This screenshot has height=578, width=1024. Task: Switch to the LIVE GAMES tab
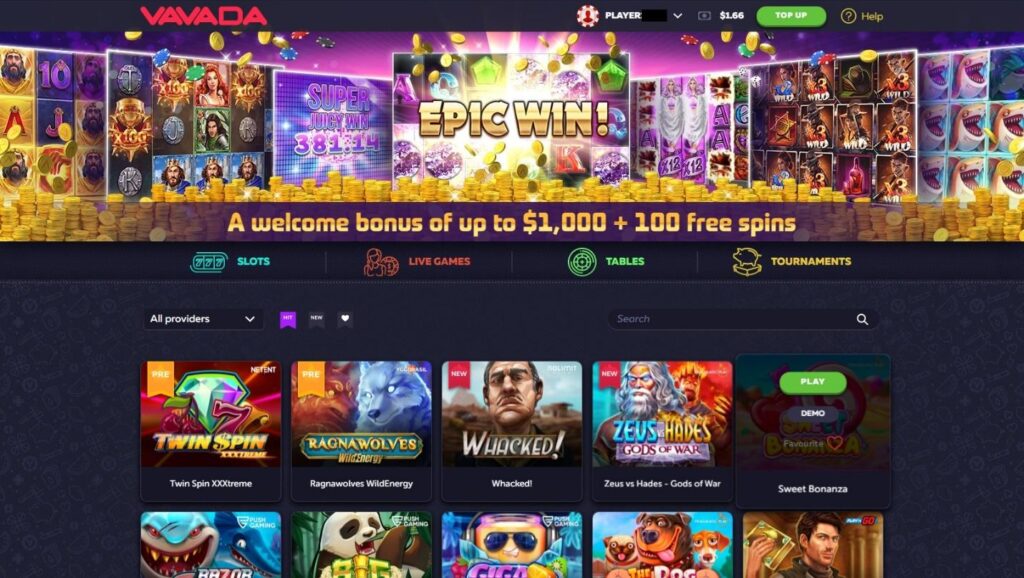click(x=439, y=261)
